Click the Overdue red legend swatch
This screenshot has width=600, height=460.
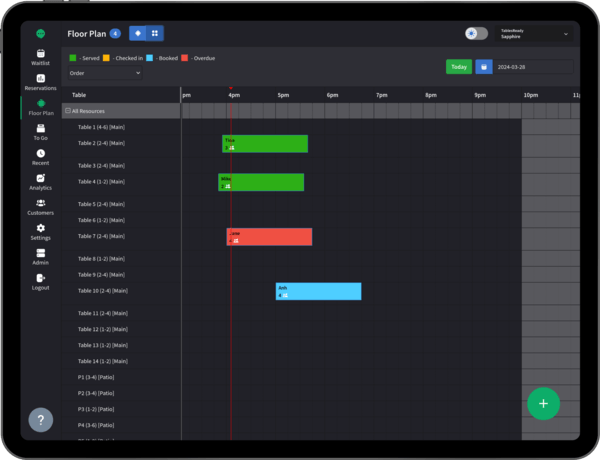point(184,58)
